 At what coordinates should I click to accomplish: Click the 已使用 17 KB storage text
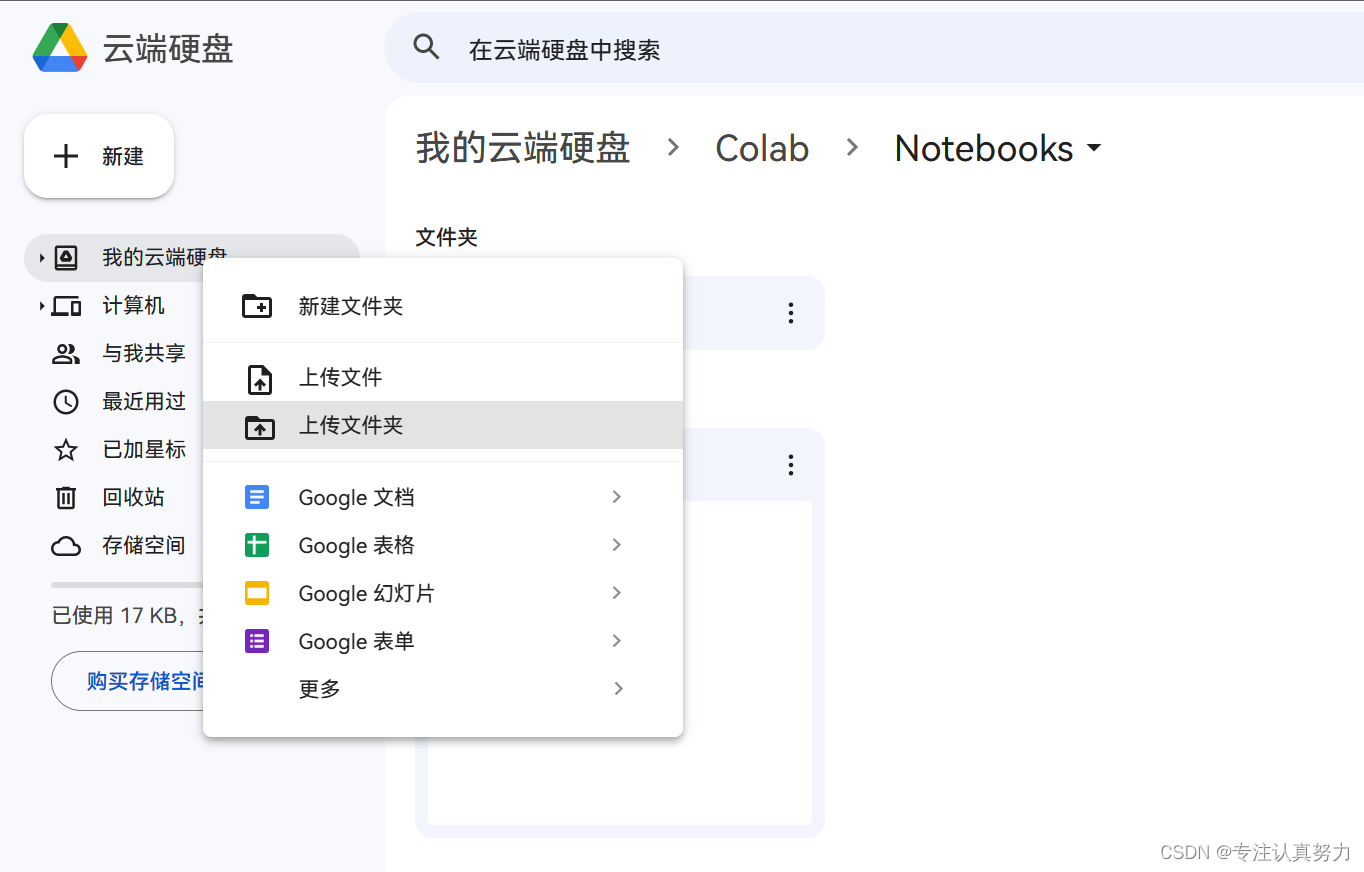127,616
